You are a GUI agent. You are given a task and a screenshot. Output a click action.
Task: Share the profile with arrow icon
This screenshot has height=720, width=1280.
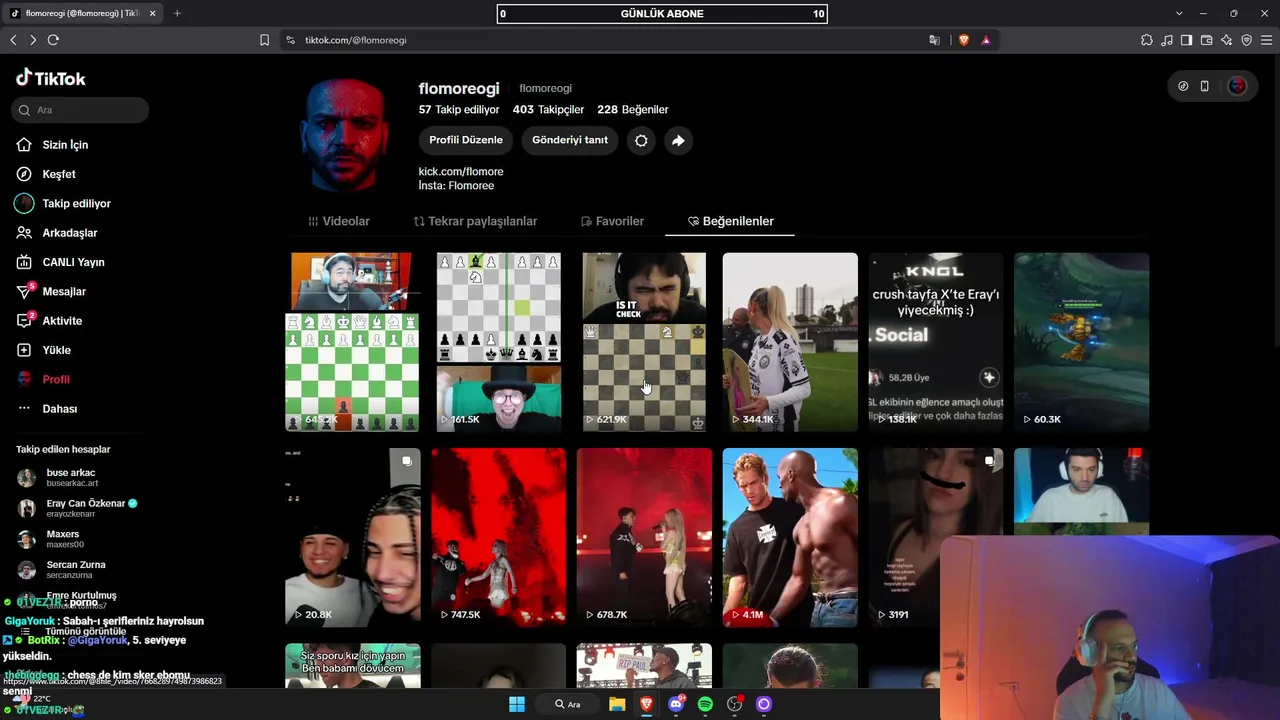(678, 141)
